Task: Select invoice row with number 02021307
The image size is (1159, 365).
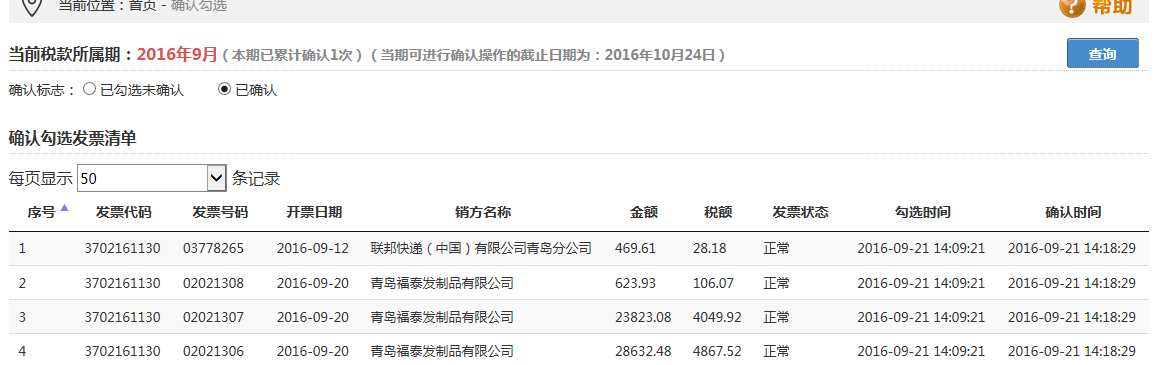Action: point(580,317)
